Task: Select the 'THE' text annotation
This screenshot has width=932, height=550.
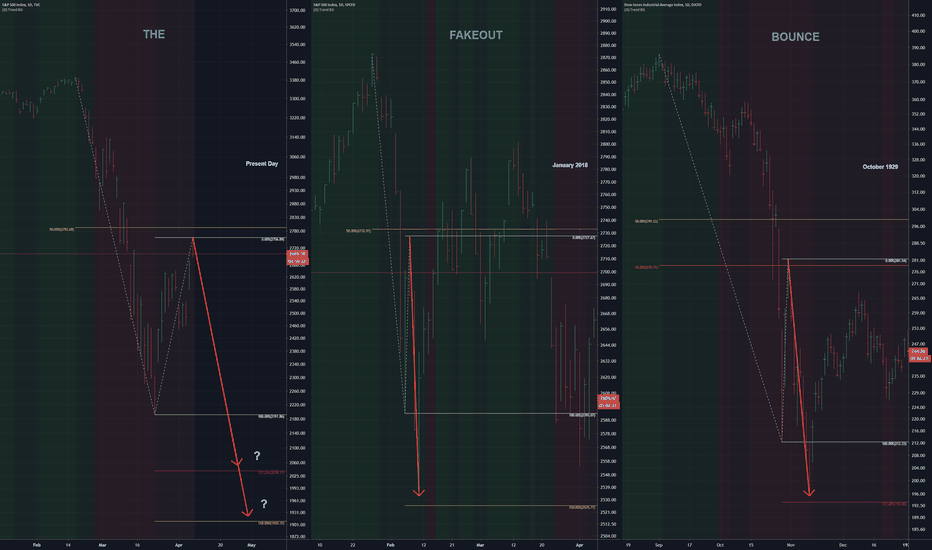Action: [154, 34]
